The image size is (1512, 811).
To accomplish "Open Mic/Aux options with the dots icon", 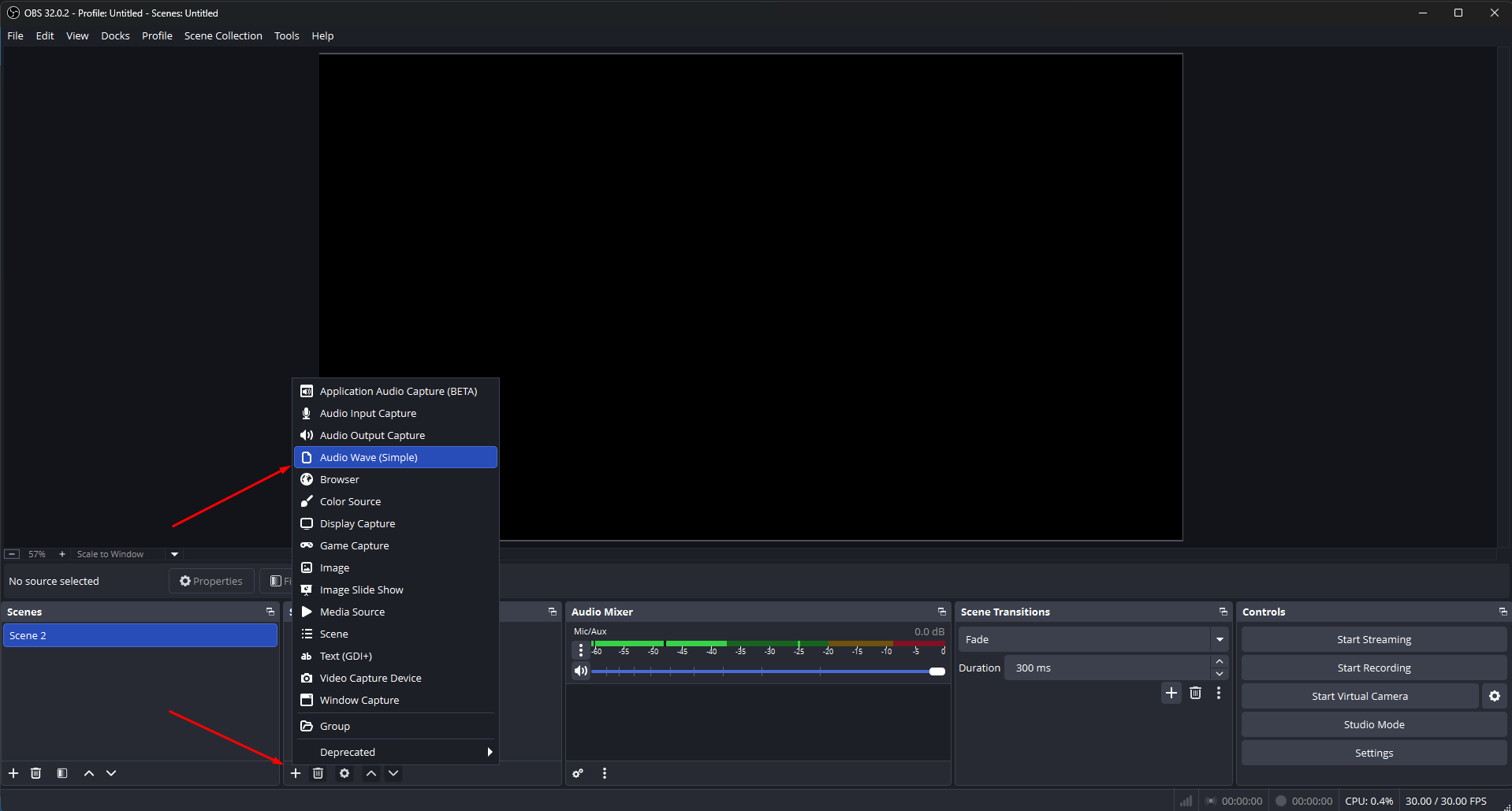I will pos(581,649).
